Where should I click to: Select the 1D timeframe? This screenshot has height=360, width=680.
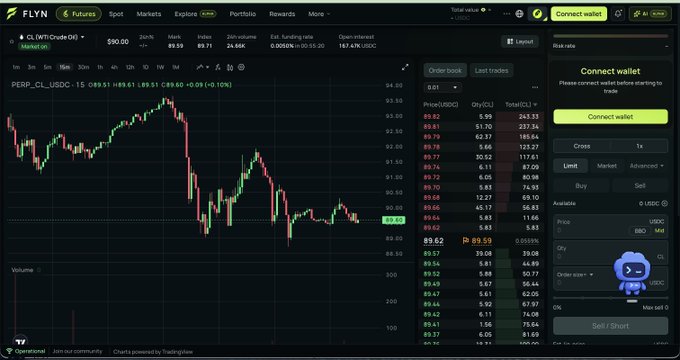(146, 67)
